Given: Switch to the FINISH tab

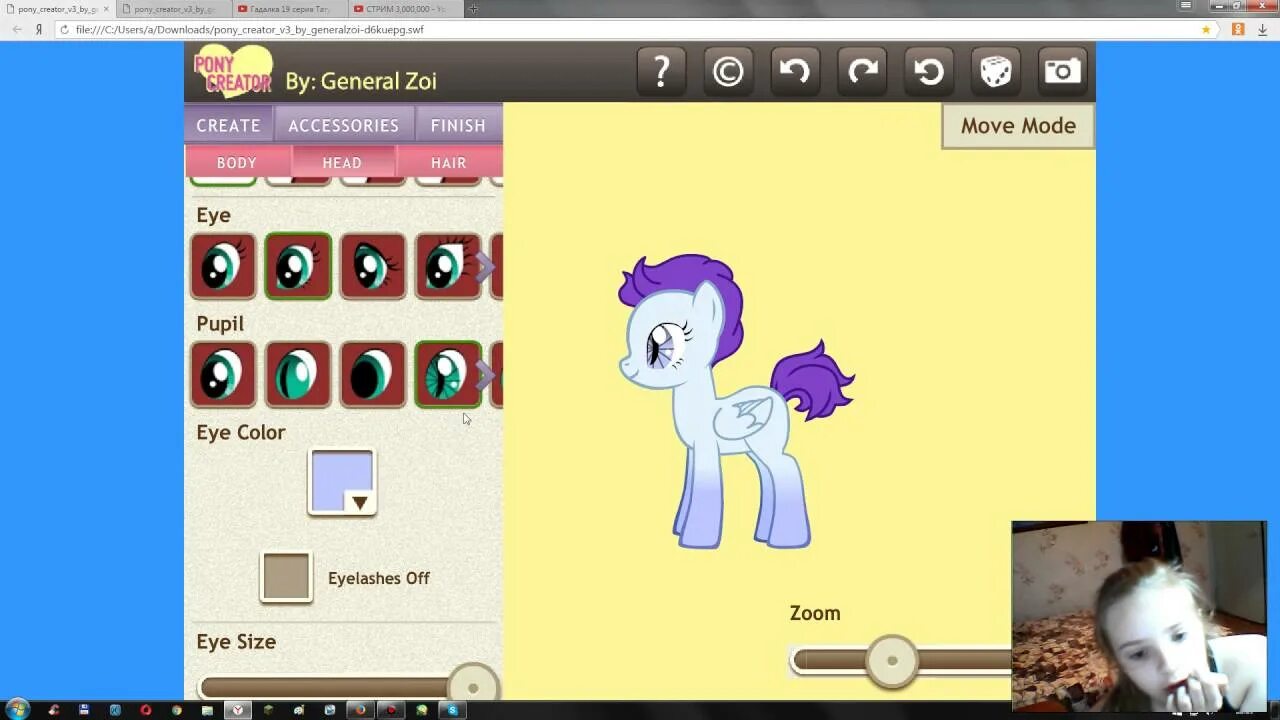Looking at the screenshot, I should (459, 125).
